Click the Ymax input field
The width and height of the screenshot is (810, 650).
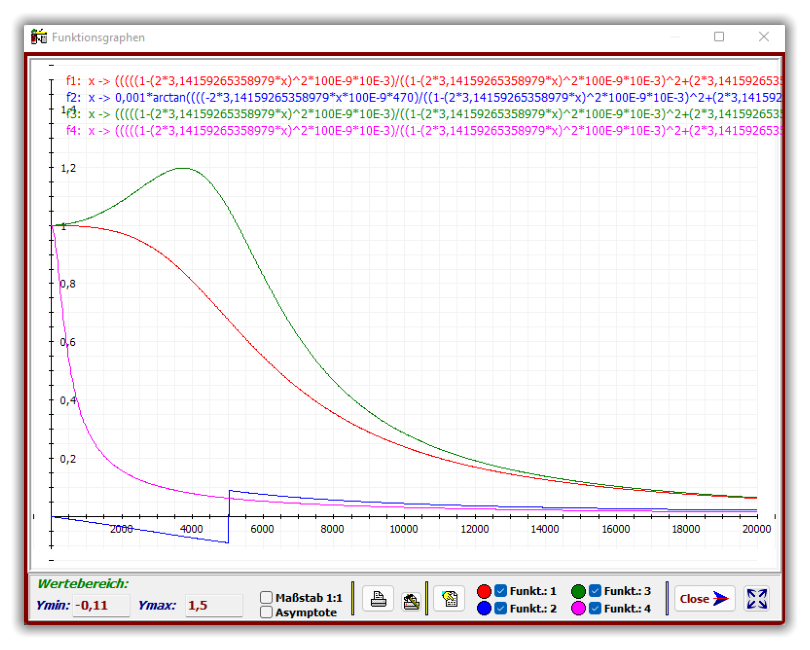click(x=213, y=605)
